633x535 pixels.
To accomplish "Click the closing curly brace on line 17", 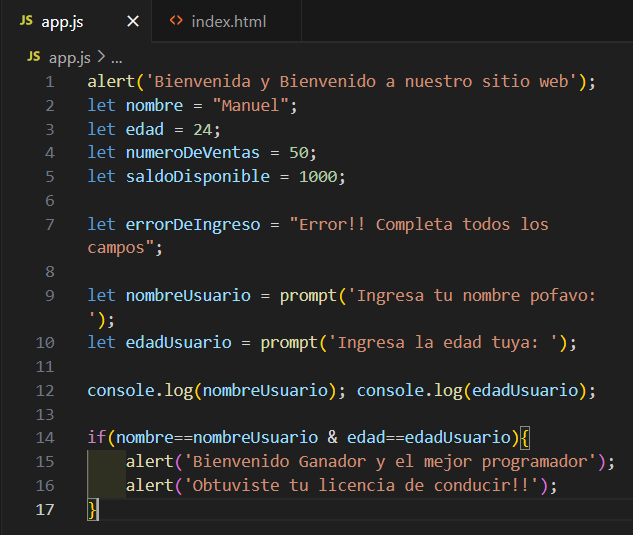I will click(x=92, y=510).
